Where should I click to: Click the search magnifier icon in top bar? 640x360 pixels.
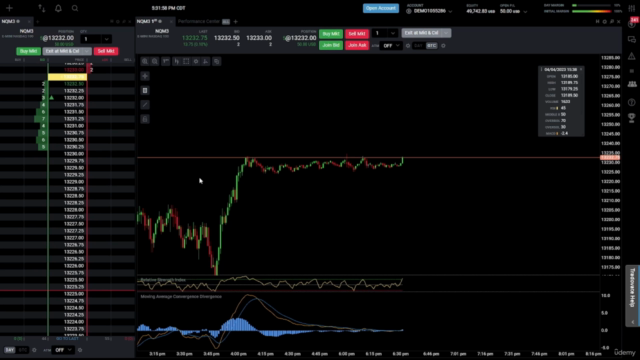(75, 8)
